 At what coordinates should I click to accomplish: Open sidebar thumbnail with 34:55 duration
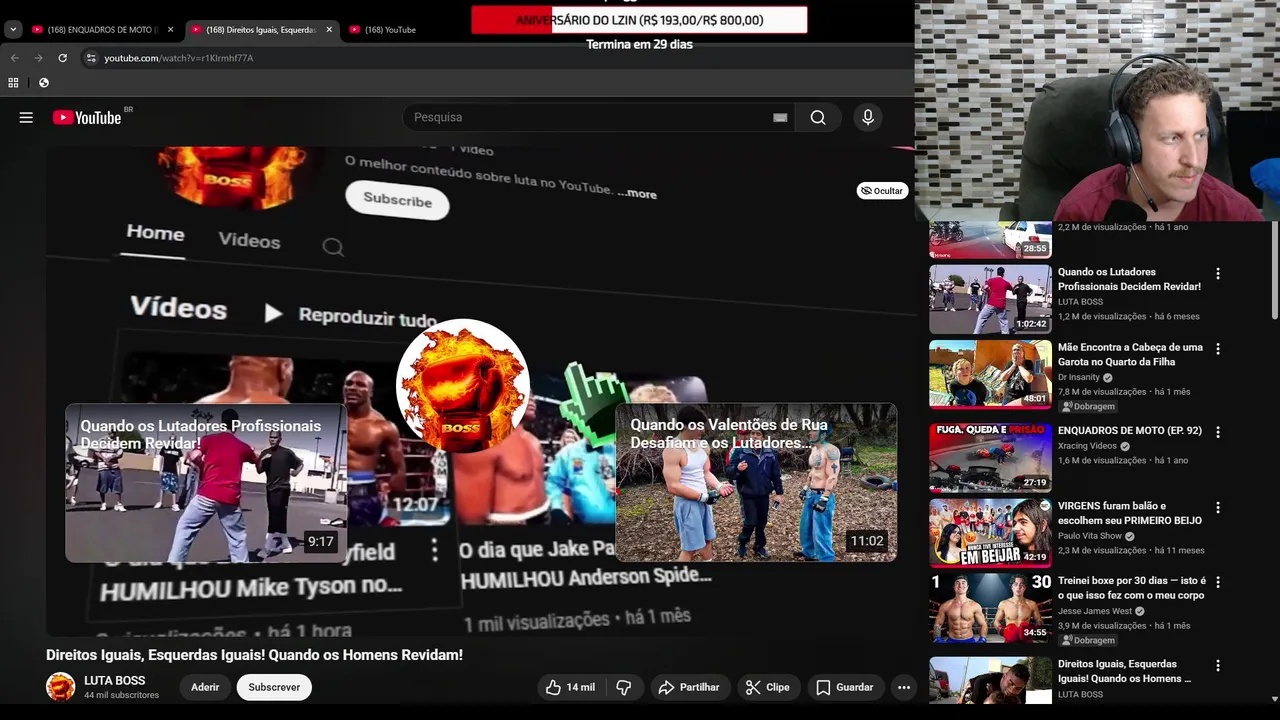click(x=990, y=607)
